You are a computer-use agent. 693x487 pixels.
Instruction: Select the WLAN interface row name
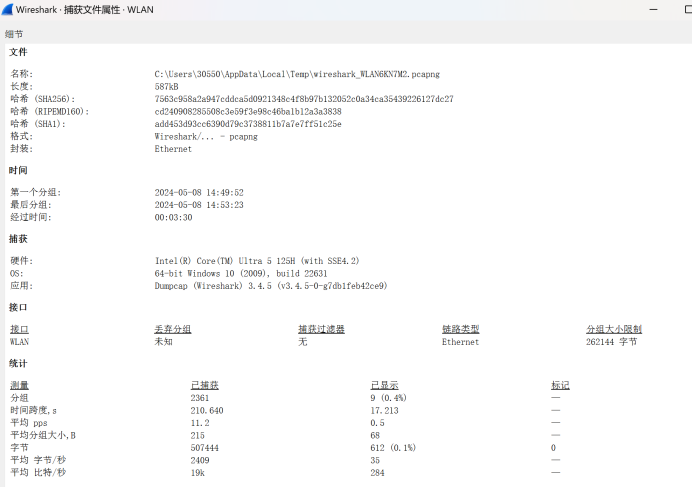click(19, 342)
